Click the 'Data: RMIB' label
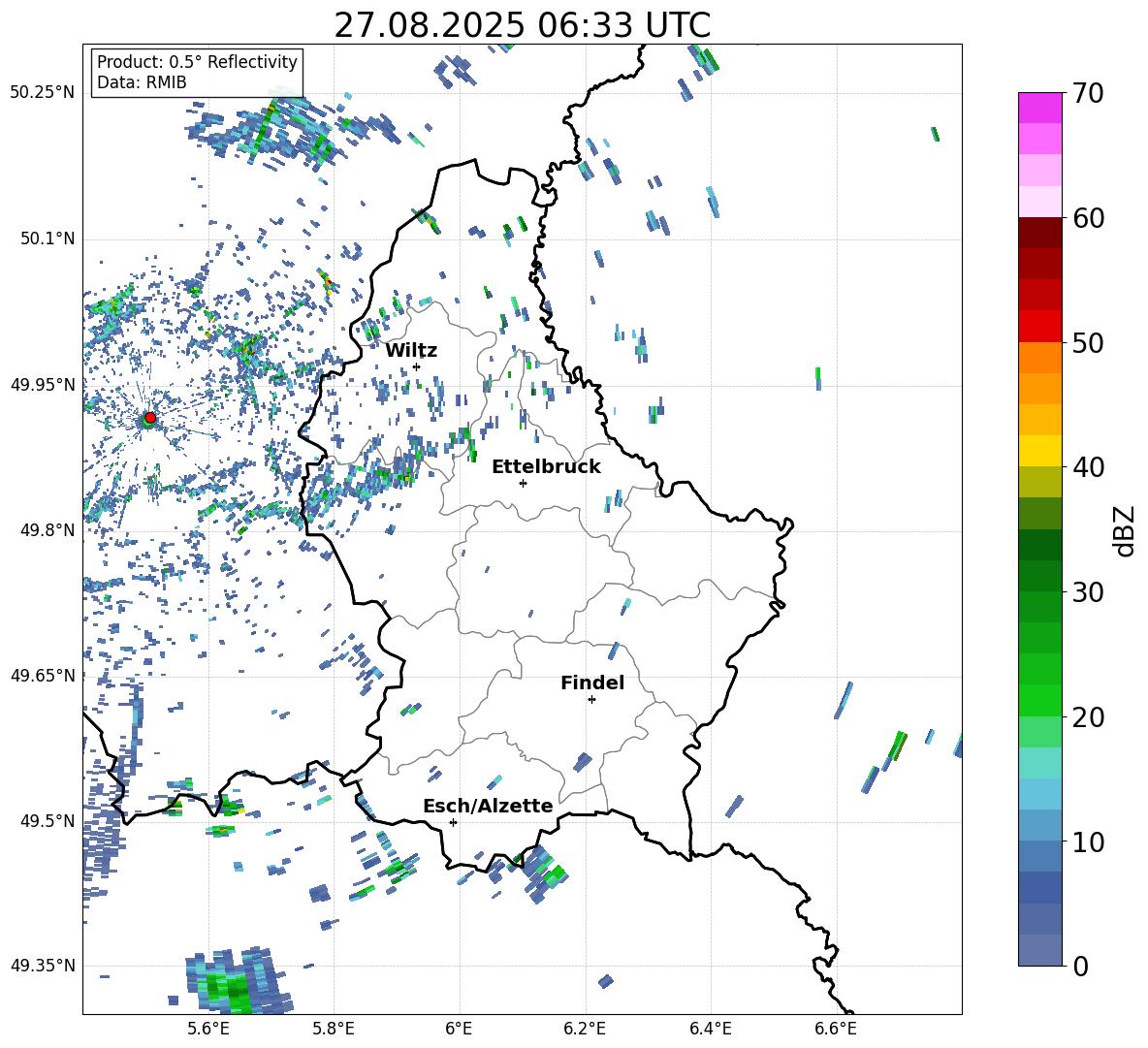 pyautogui.click(x=142, y=82)
